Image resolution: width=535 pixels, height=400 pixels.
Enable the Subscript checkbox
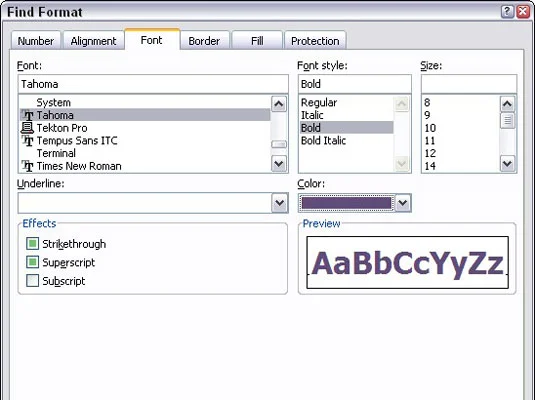point(32,281)
